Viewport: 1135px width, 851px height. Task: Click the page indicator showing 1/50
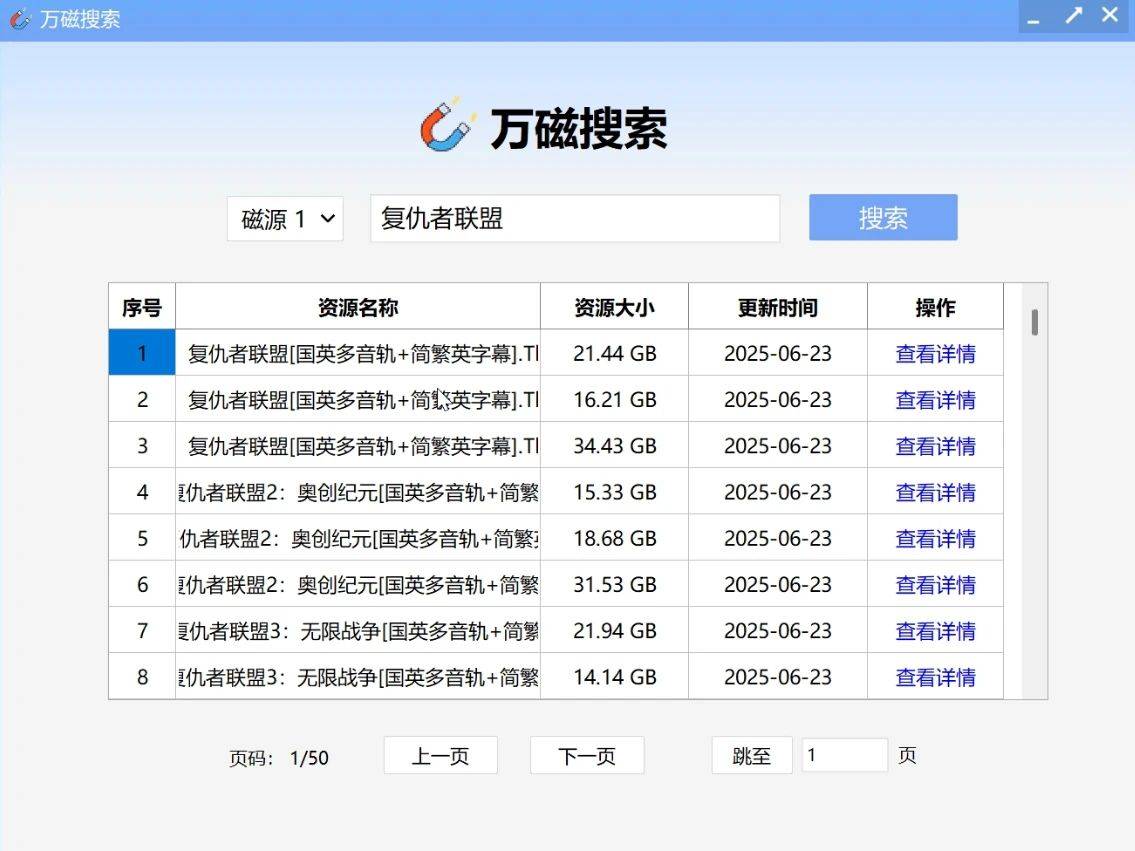275,757
